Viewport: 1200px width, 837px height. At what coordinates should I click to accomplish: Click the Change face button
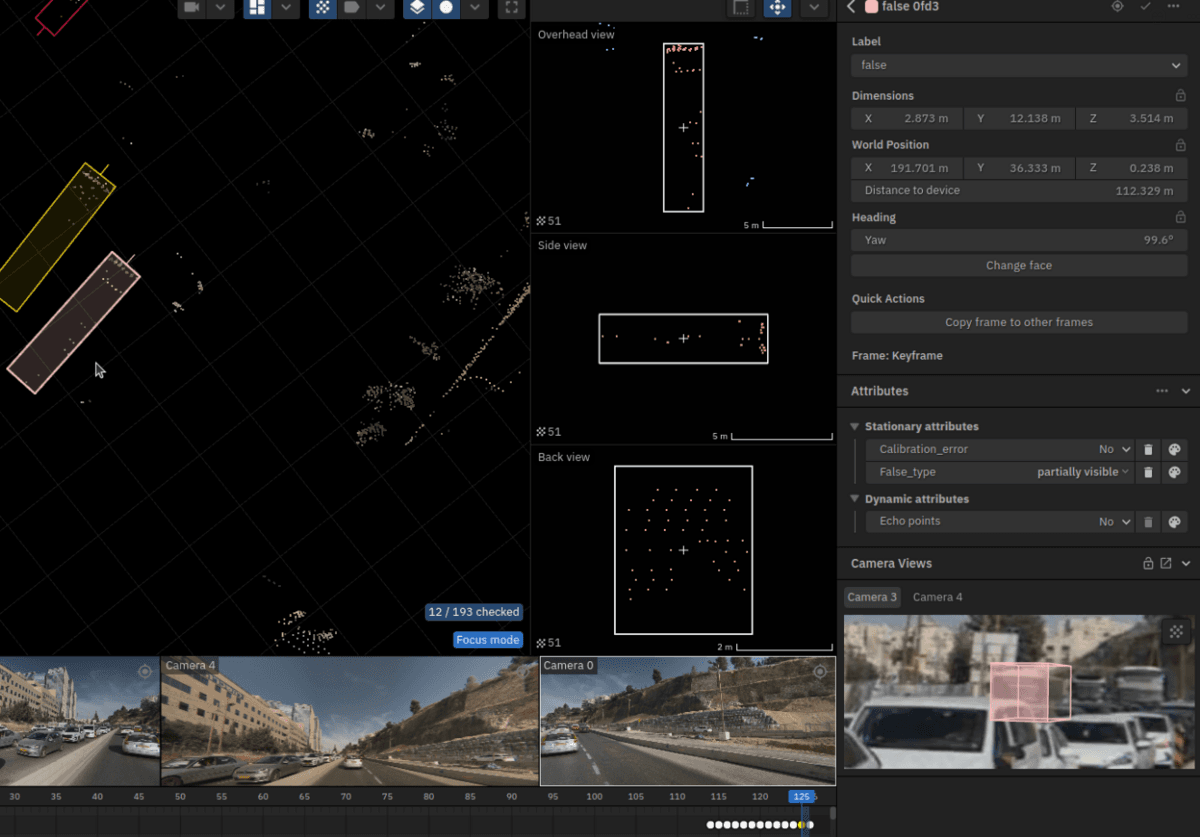(x=1019, y=265)
